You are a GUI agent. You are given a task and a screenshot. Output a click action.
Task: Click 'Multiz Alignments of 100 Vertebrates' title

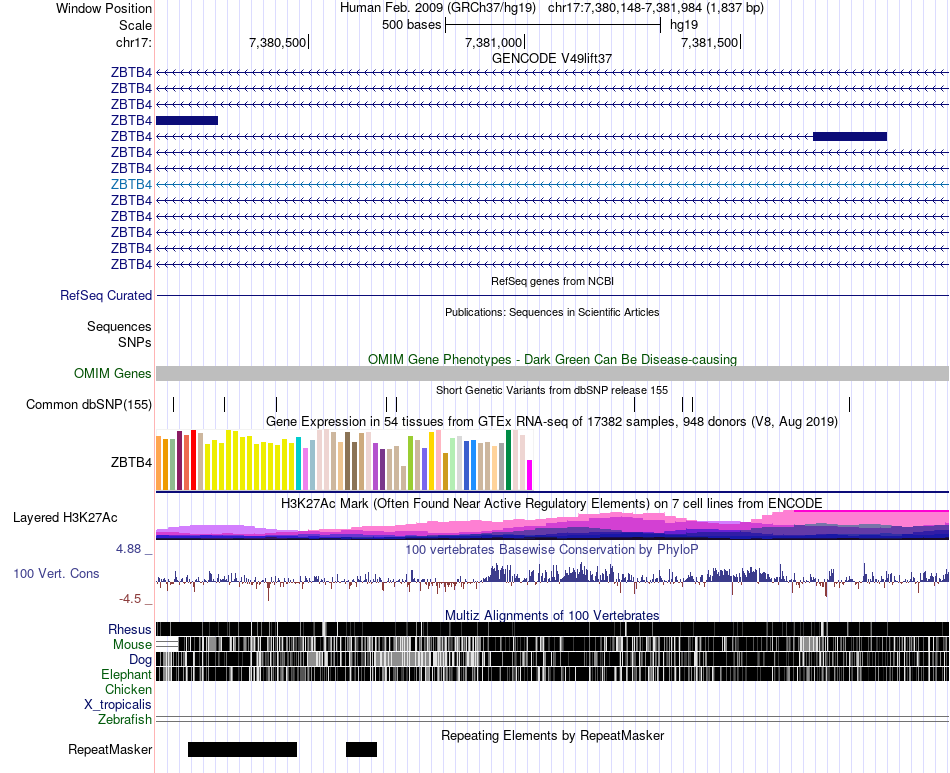tap(552, 615)
